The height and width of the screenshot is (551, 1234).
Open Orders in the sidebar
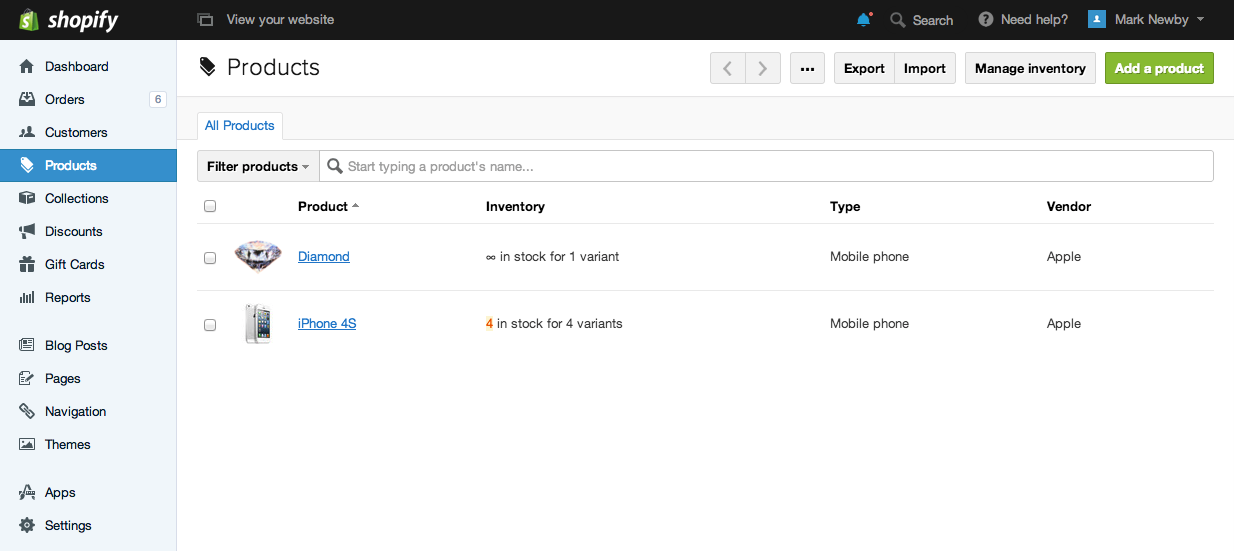[88, 99]
